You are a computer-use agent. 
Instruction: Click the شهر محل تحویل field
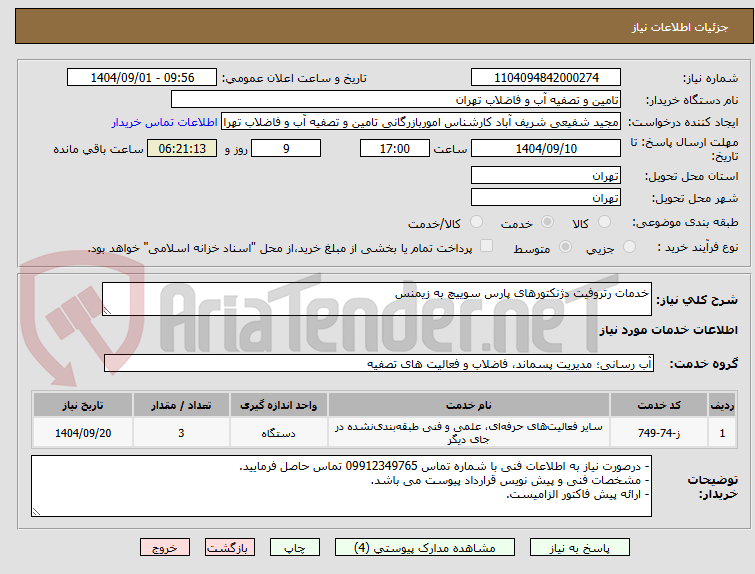click(x=546, y=197)
